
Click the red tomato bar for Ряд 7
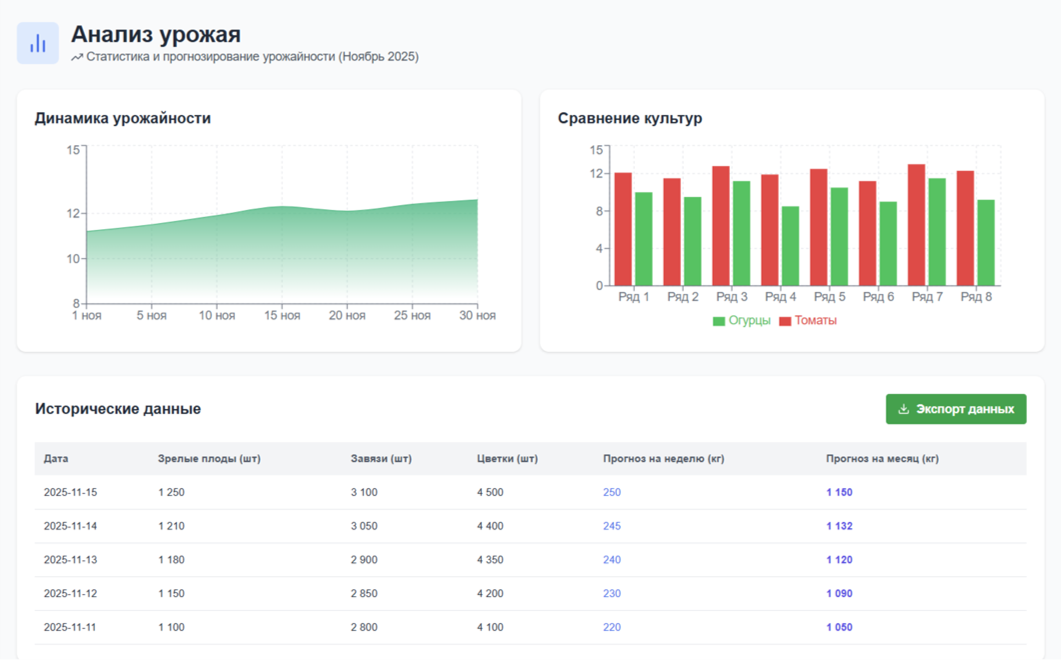click(916, 225)
